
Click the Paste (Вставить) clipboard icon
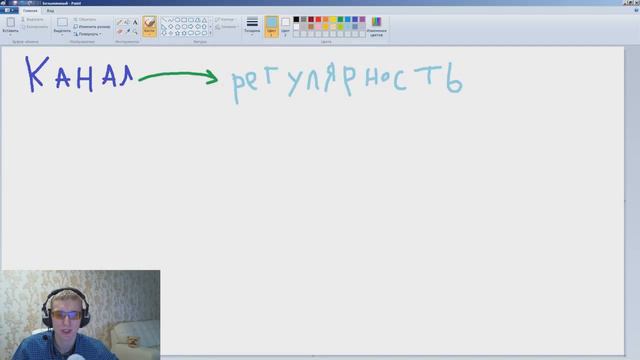11,22
